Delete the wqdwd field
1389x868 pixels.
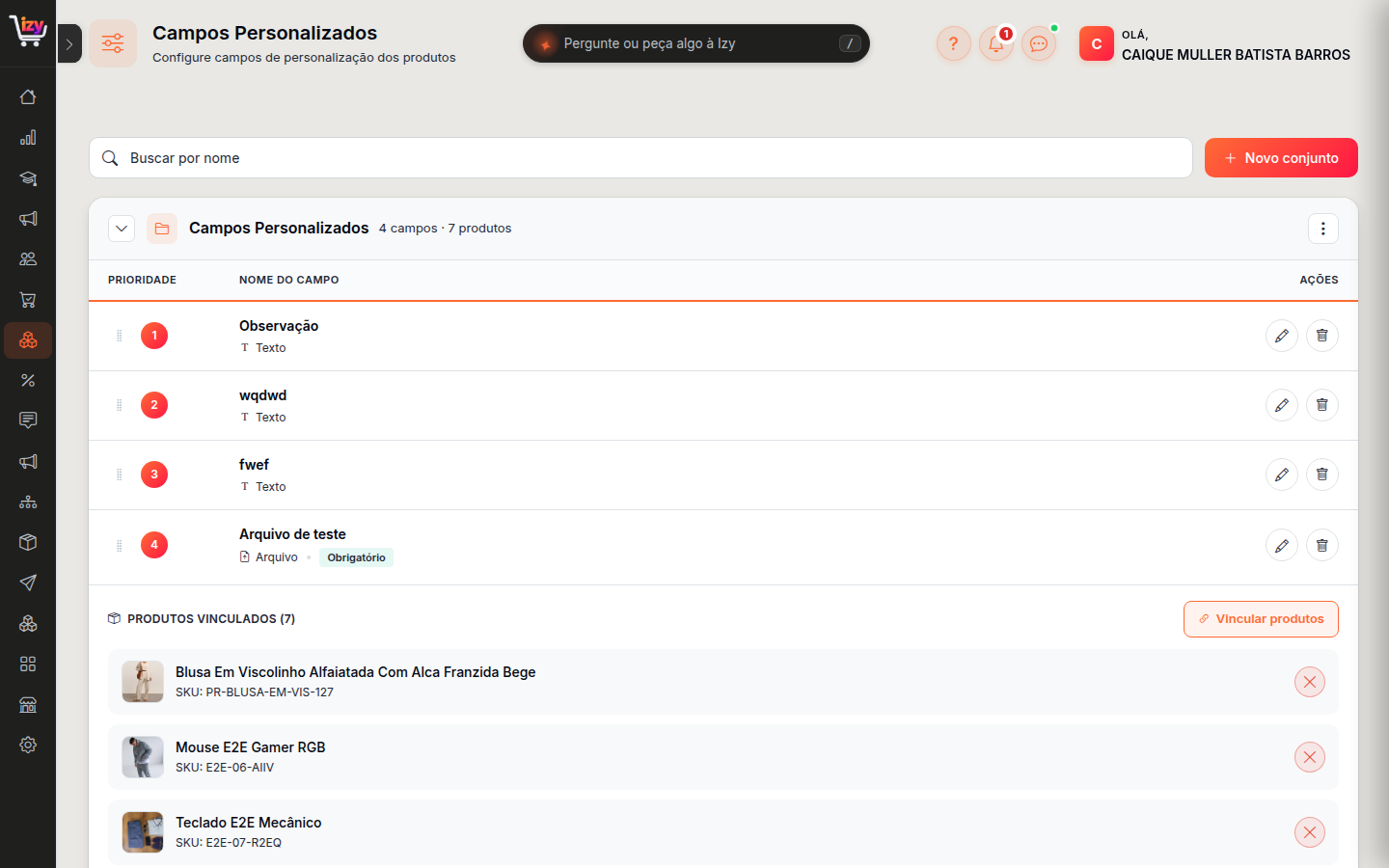point(1322,405)
